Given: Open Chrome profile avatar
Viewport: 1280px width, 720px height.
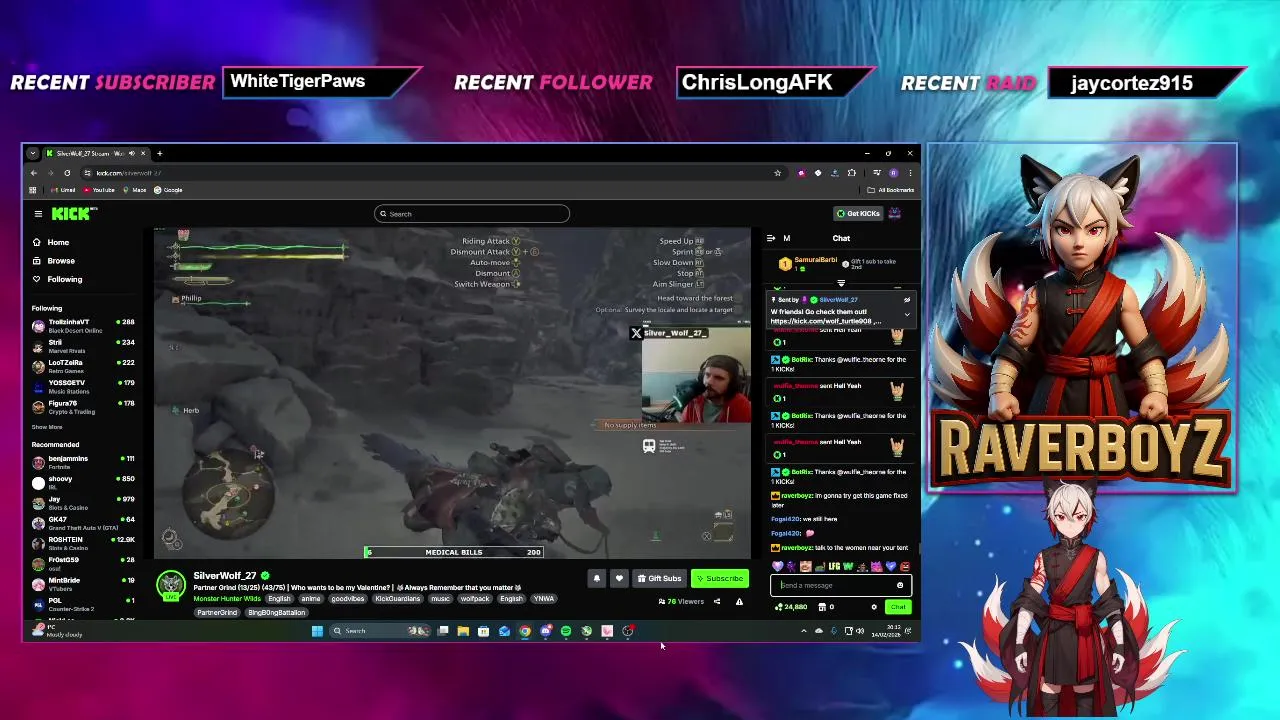Looking at the screenshot, I should (893, 172).
